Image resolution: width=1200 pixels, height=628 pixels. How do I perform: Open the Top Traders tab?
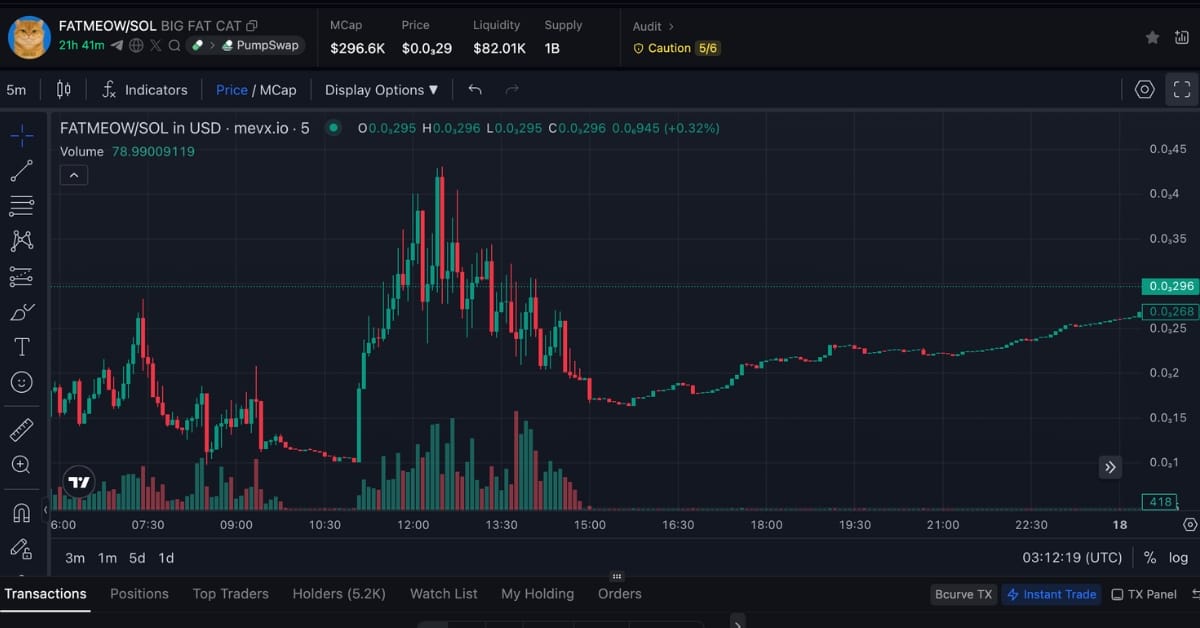tap(230, 594)
